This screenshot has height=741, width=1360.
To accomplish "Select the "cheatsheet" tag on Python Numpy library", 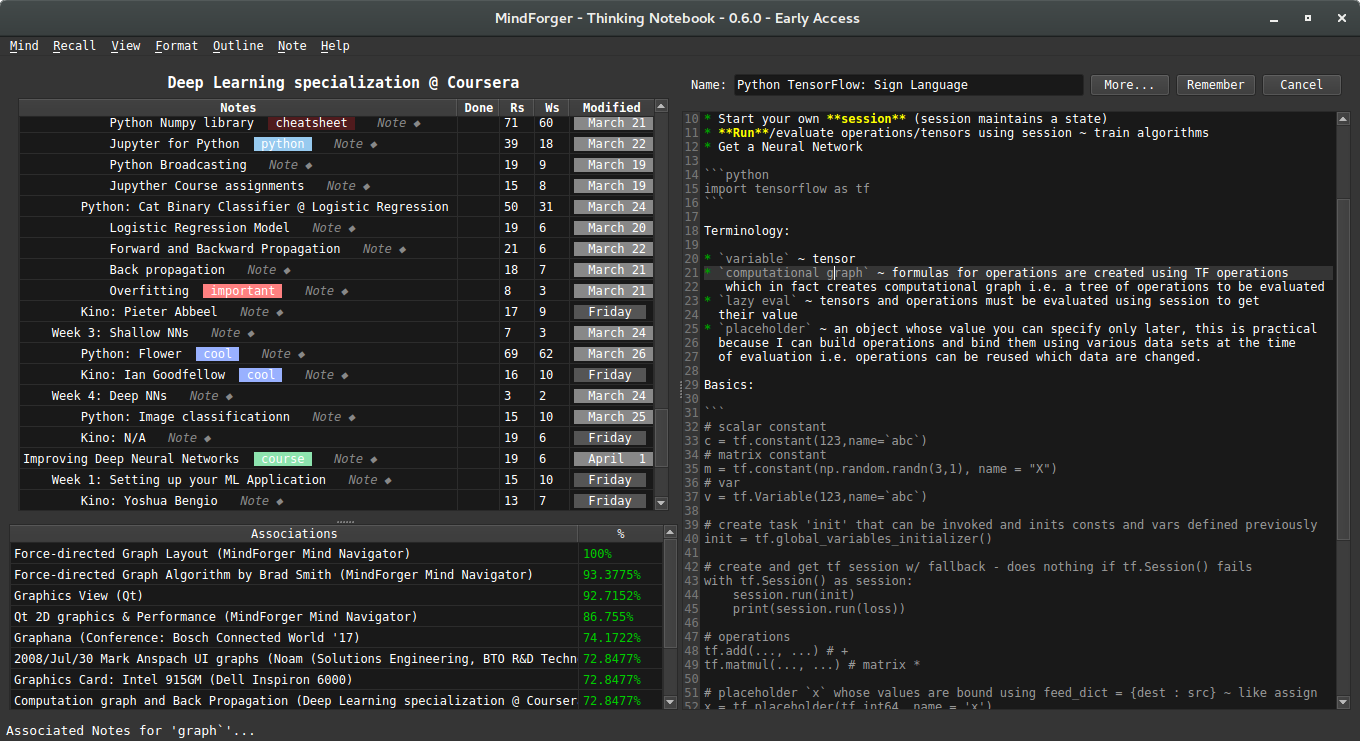I will [310, 122].
